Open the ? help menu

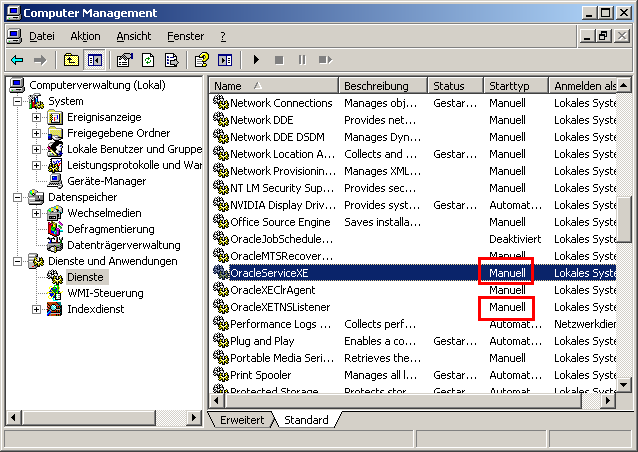click(x=223, y=36)
